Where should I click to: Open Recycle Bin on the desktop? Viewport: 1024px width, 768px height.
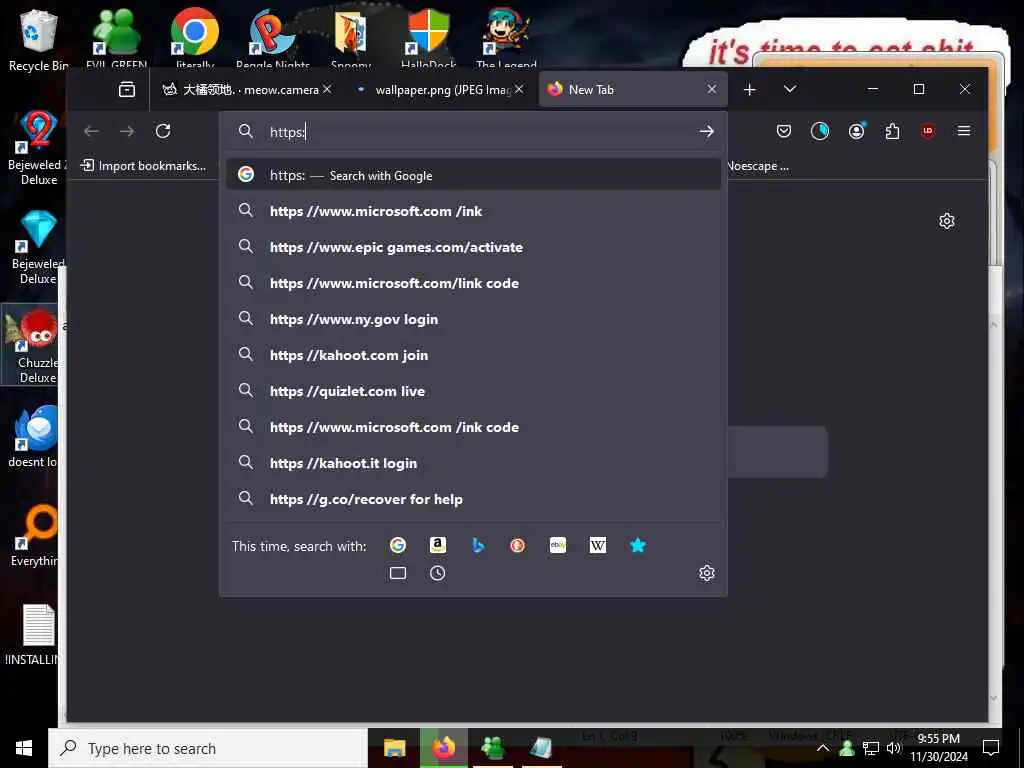point(38,40)
